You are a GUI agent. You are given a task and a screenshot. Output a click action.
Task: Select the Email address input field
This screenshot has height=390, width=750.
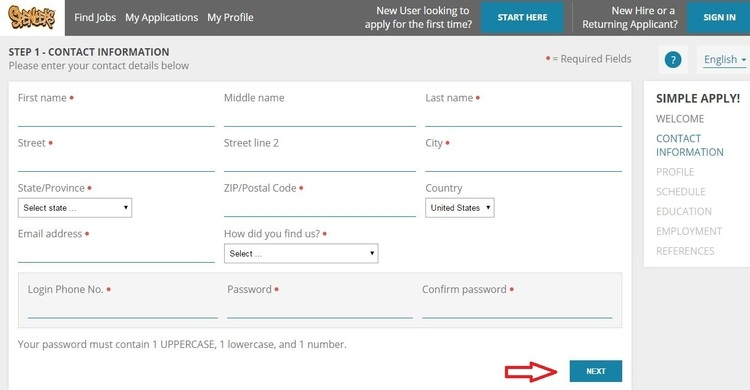[x=116, y=253]
